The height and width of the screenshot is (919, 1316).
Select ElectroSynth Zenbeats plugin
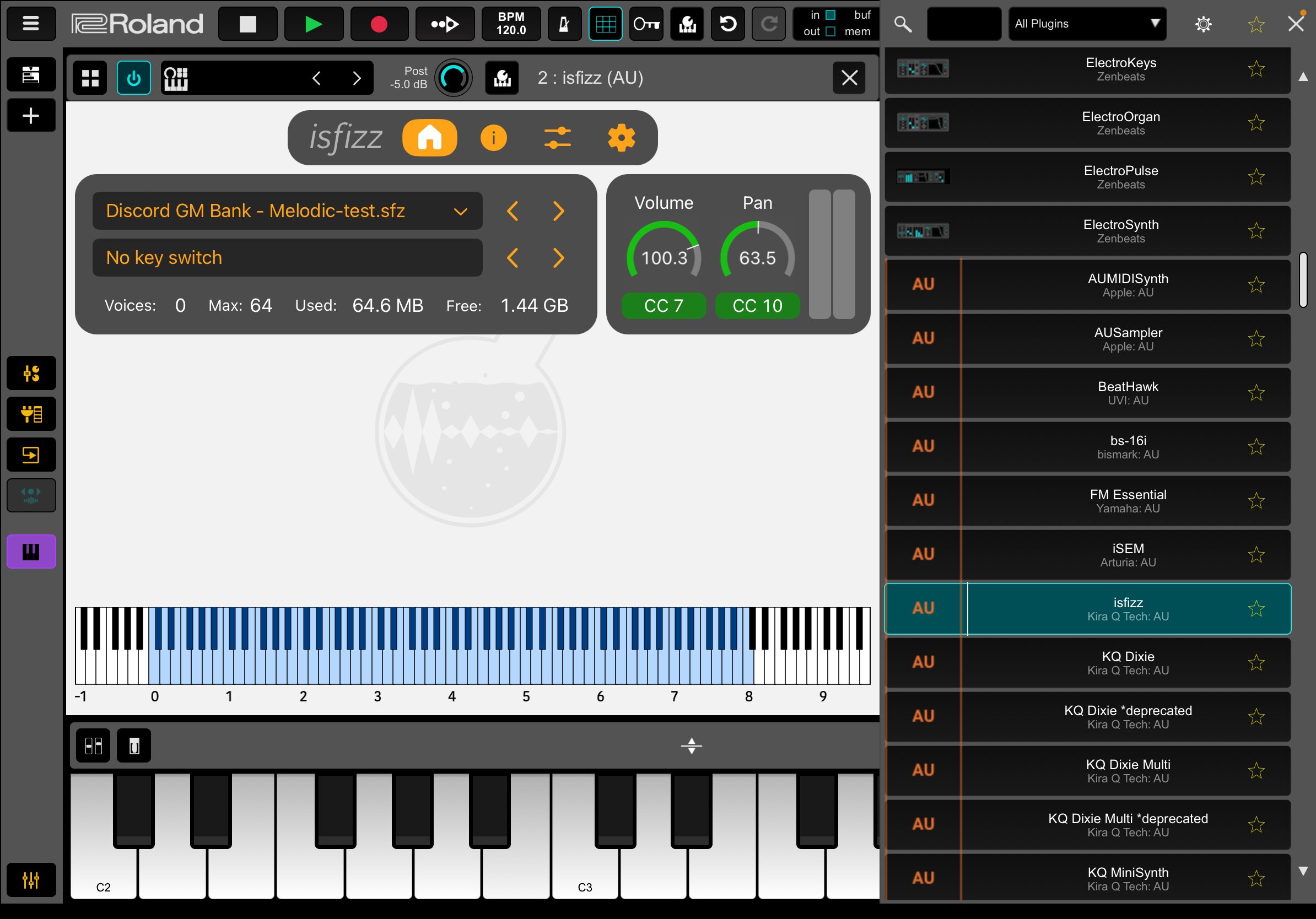coord(1087,231)
